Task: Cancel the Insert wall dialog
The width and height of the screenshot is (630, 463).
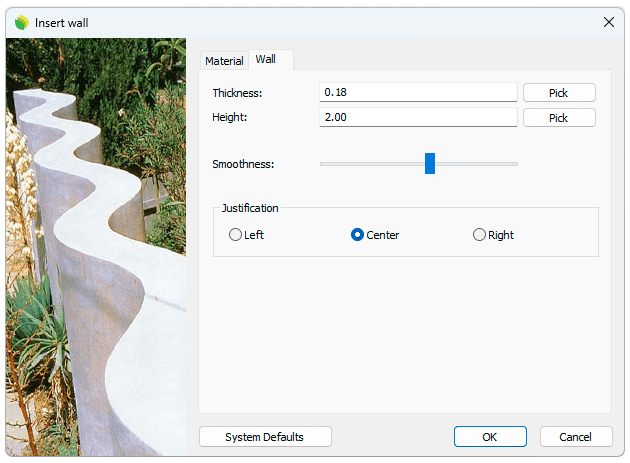Action: click(576, 437)
